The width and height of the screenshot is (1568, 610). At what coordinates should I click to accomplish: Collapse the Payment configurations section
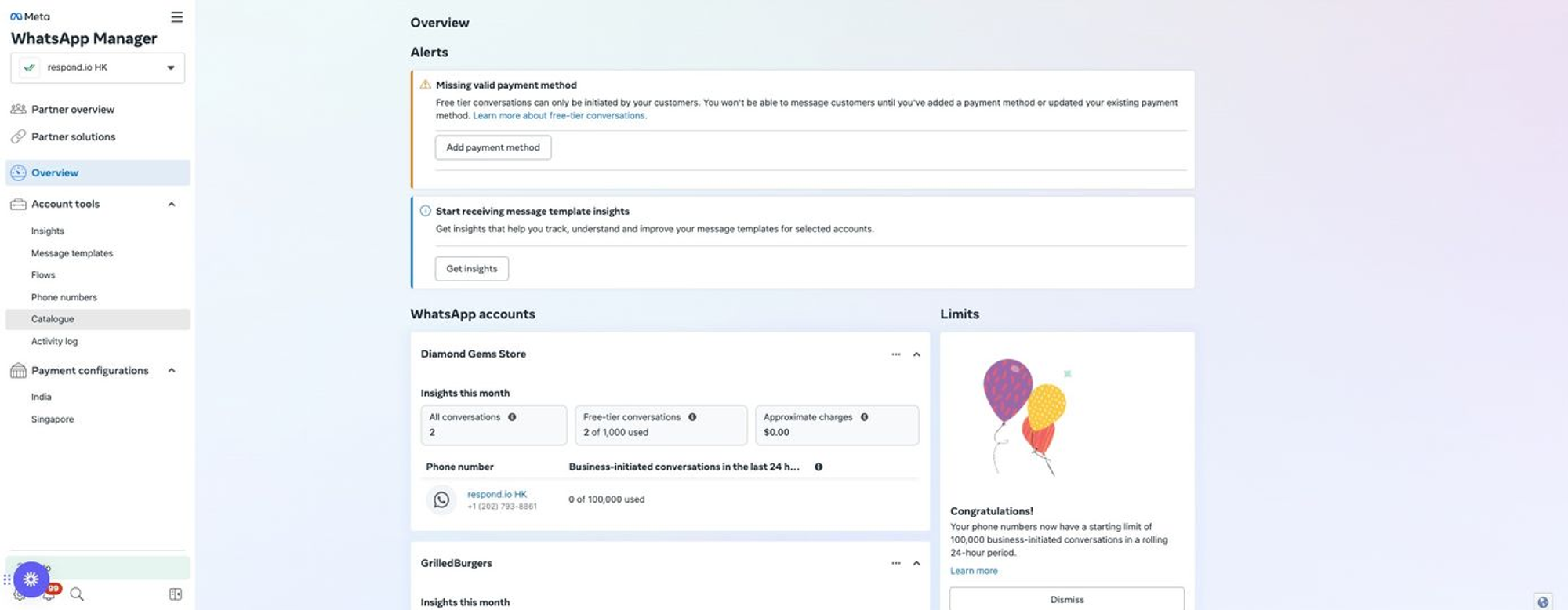tap(172, 371)
